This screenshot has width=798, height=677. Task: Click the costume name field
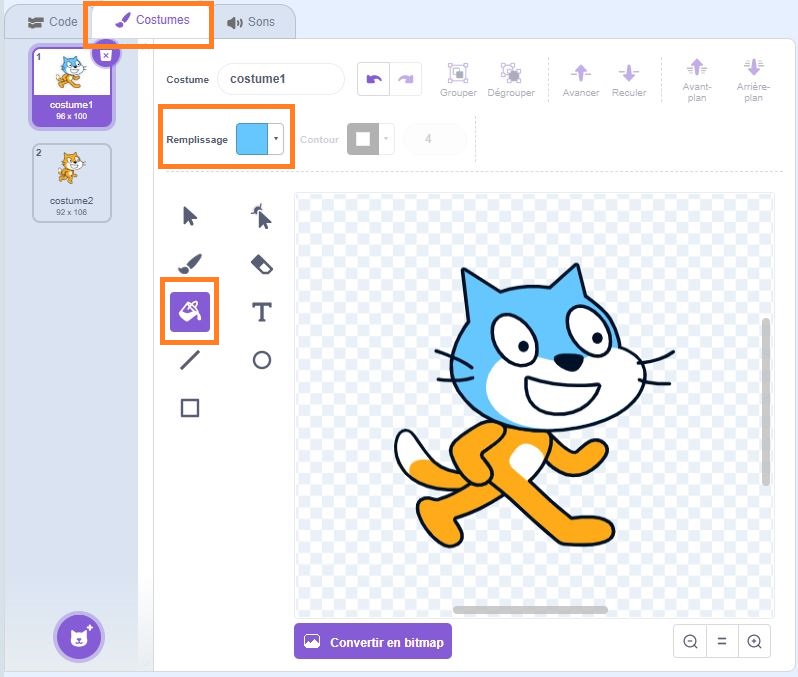[x=281, y=79]
